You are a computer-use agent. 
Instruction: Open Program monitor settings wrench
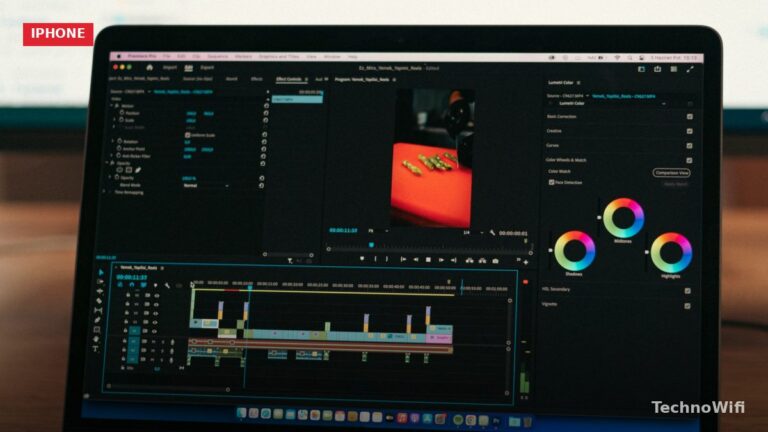pyautogui.click(x=492, y=233)
